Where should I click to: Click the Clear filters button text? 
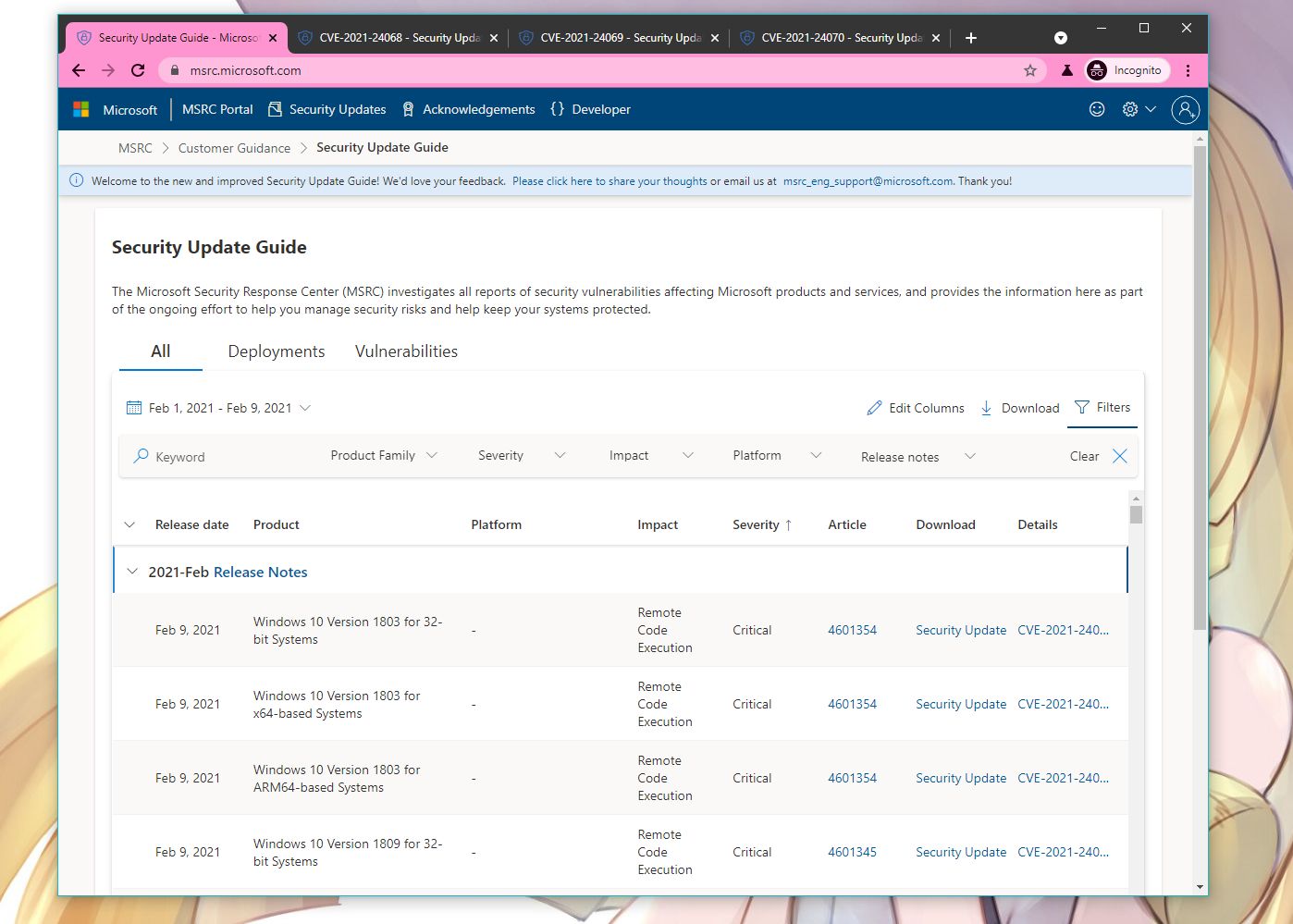click(x=1084, y=456)
